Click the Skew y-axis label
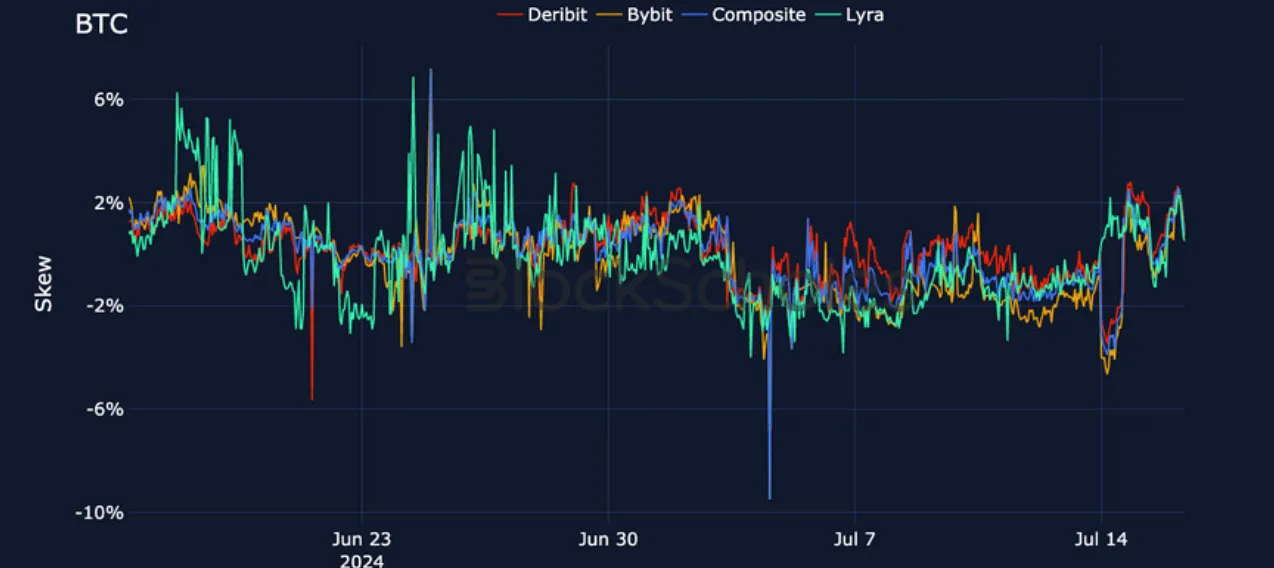This screenshot has height=568, width=1274. point(43,283)
